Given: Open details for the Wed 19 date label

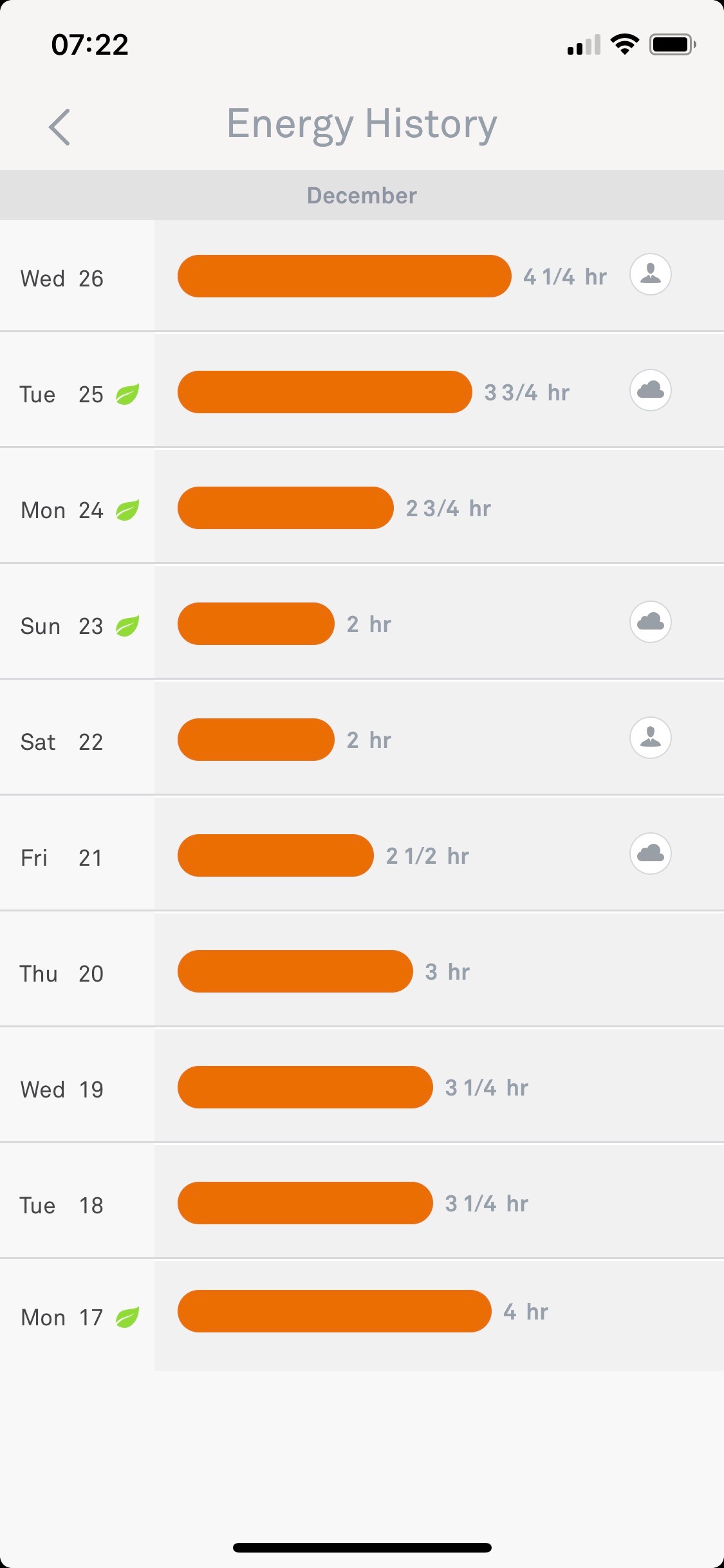Looking at the screenshot, I should [x=62, y=1089].
